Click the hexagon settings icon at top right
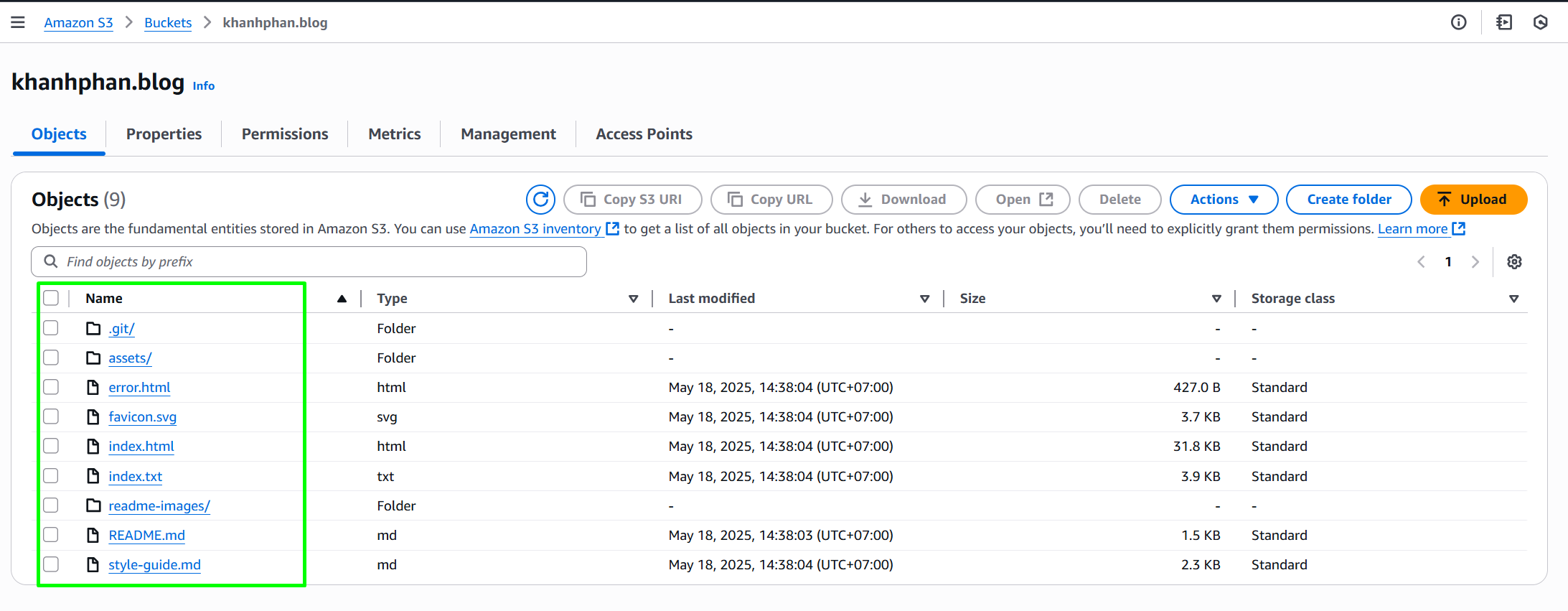1568x611 pixels. (x=1540, y=22)
